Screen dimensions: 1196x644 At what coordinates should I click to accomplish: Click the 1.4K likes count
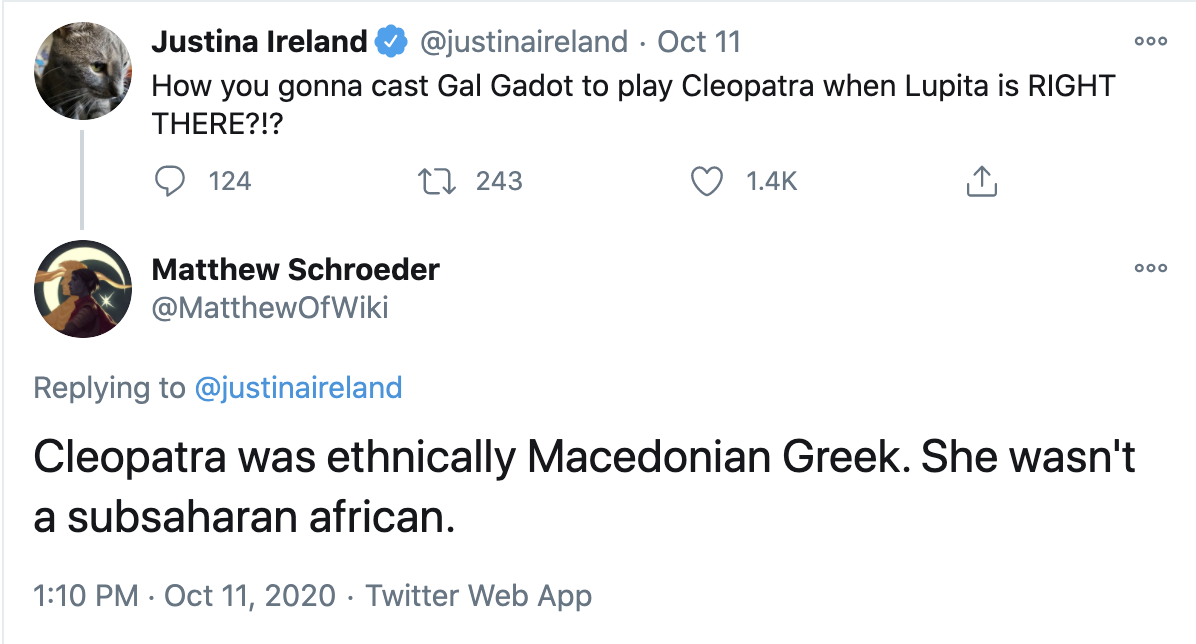[771, 181]
